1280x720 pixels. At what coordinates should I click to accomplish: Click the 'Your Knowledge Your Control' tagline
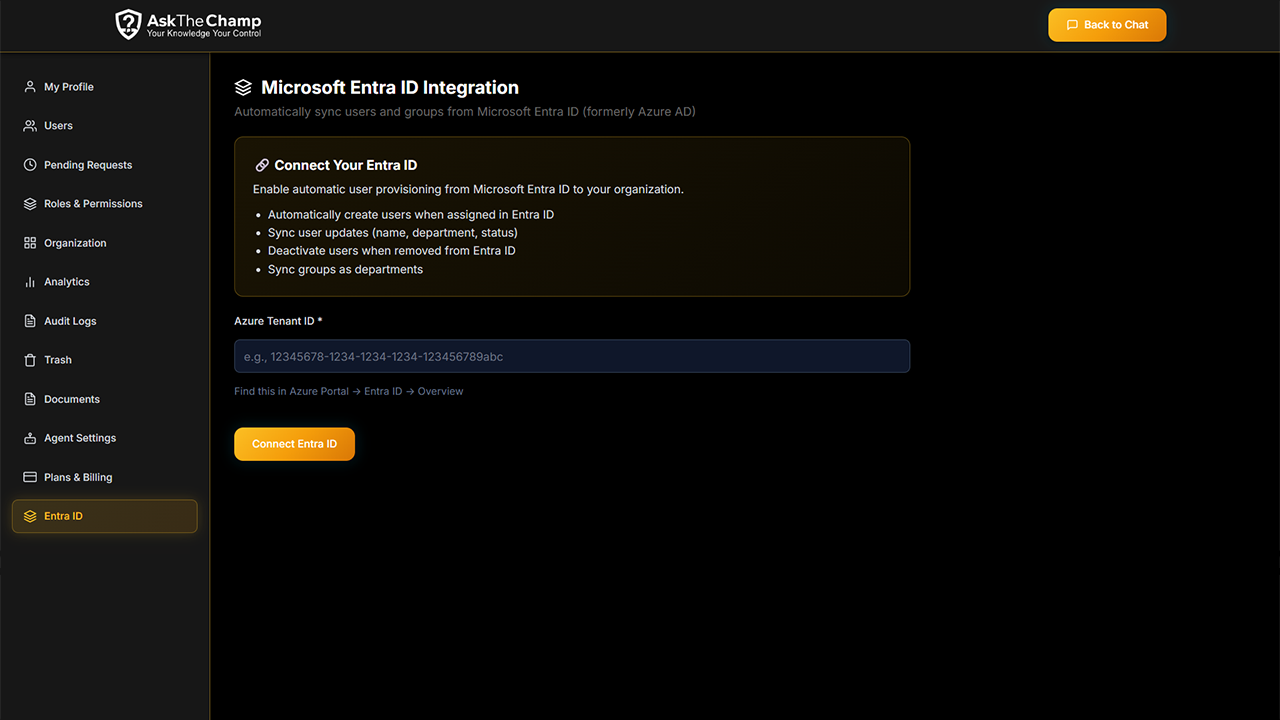tap(204, 34)
